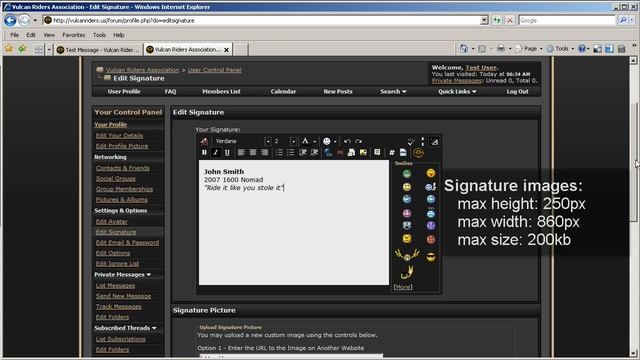The height and width of the screenshot is (360, 640).
Task: Click the Insert Email Link icon
Action: click(x=351, y=153)
